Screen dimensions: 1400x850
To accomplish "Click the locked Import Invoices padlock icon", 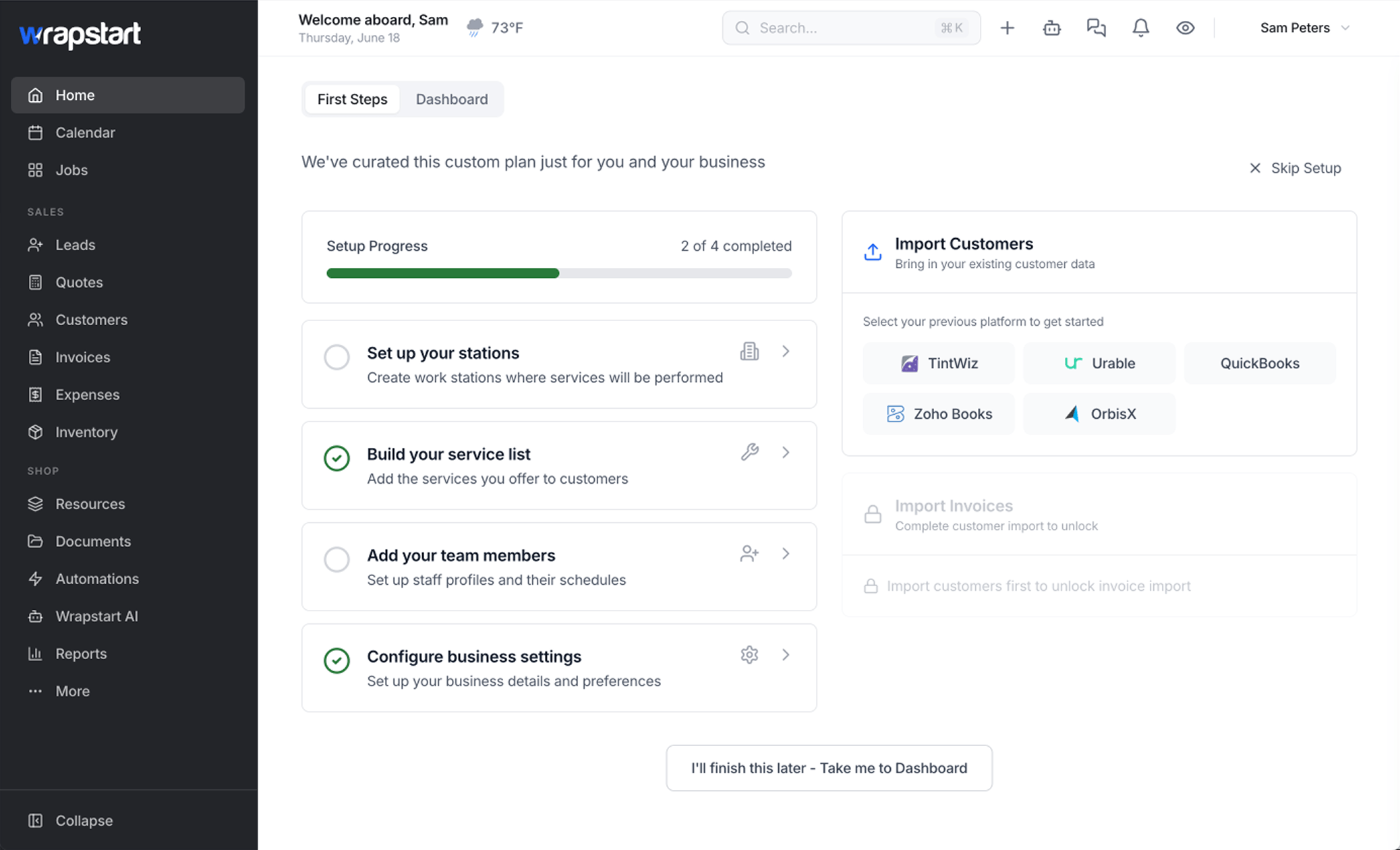I will point(873,514).
